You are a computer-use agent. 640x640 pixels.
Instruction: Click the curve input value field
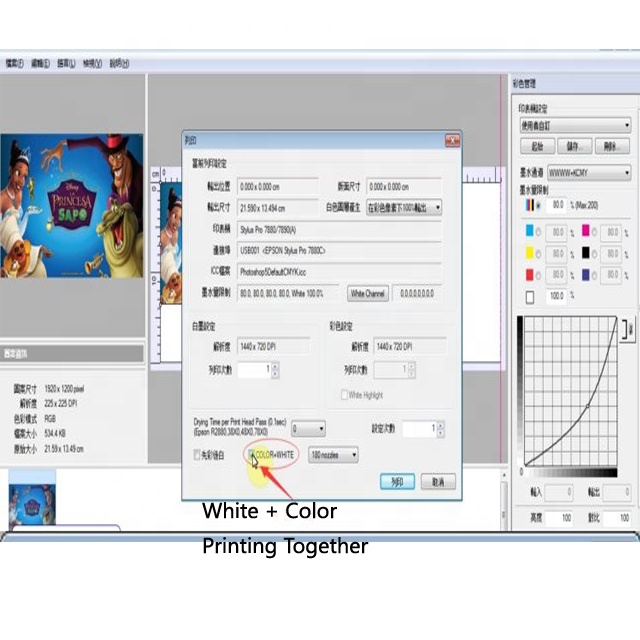point(559,492)
